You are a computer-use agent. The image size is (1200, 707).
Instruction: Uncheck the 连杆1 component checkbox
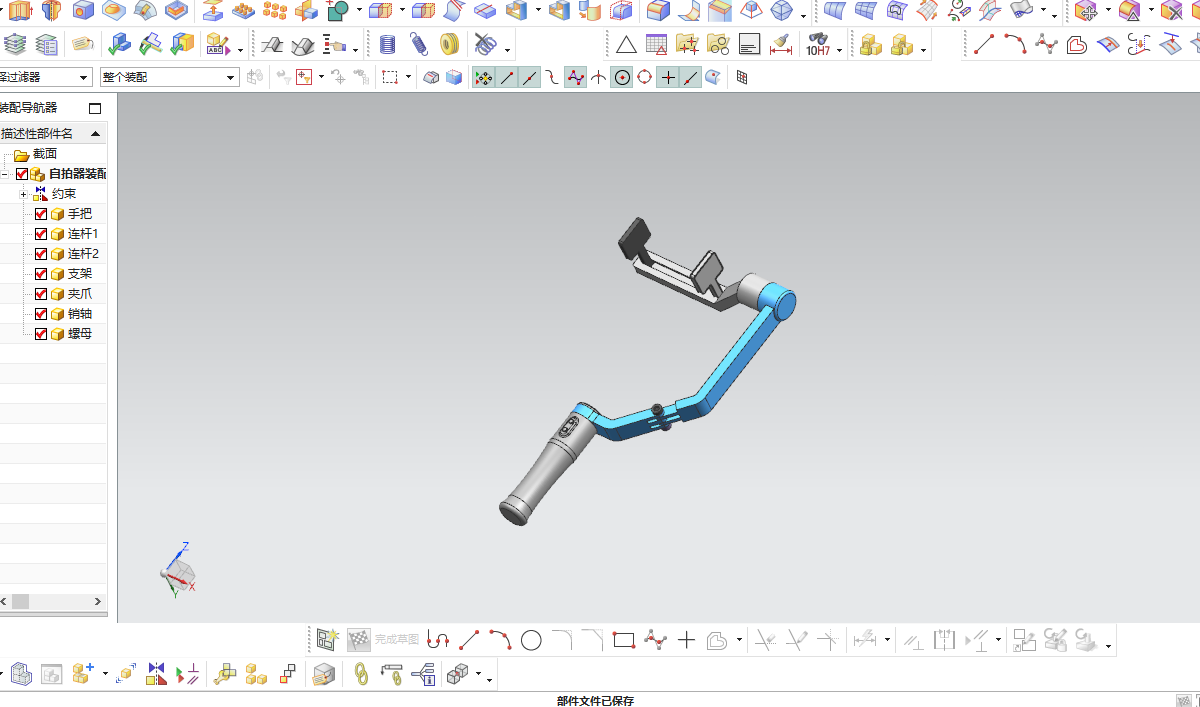pyautogui.click(x=41, y=234)
